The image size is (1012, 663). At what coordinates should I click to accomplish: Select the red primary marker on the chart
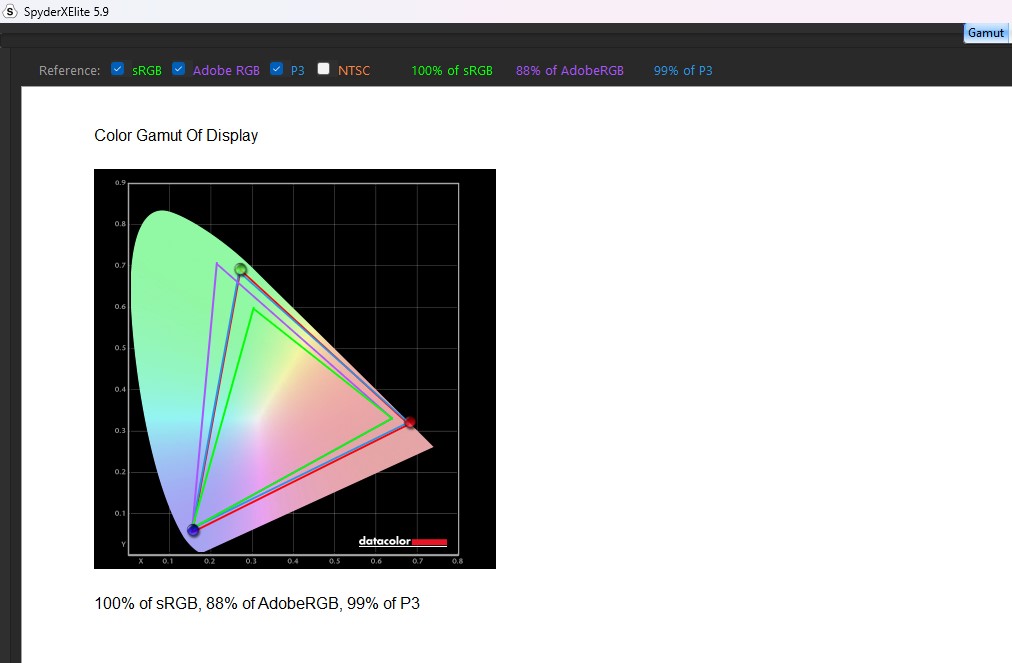410,422
